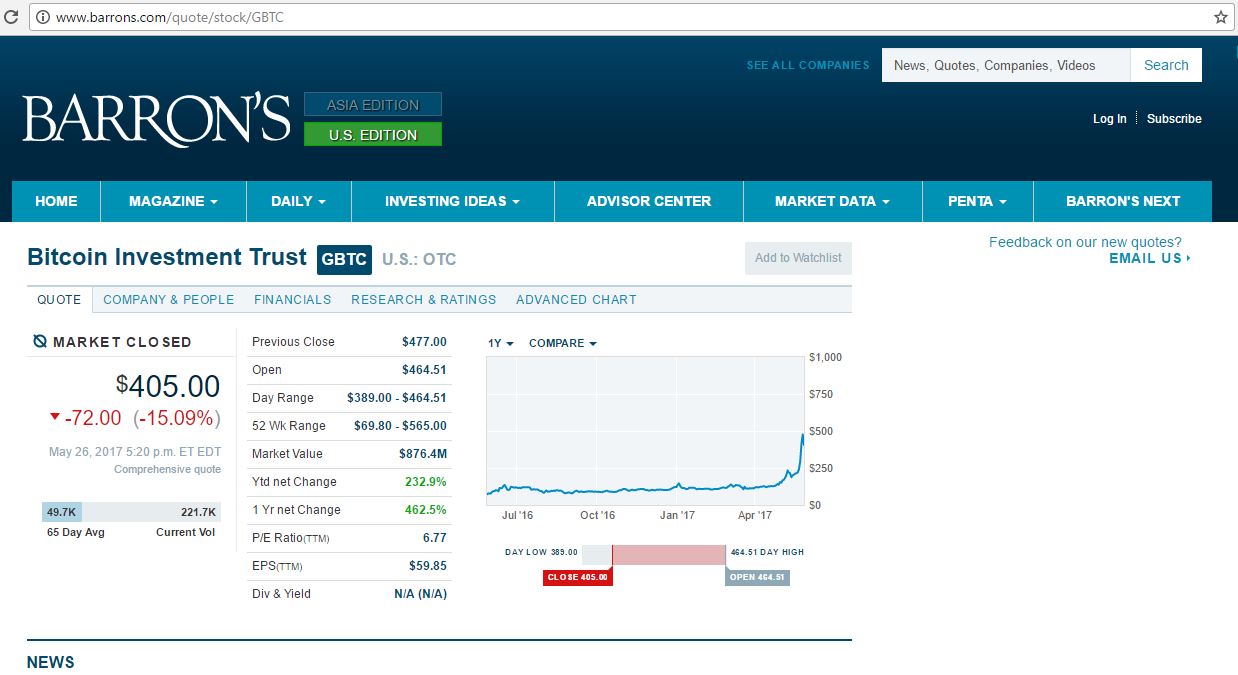Screen dimensions: 1238x675
Task: Click the day range price bar
Action: click(654, 555)
